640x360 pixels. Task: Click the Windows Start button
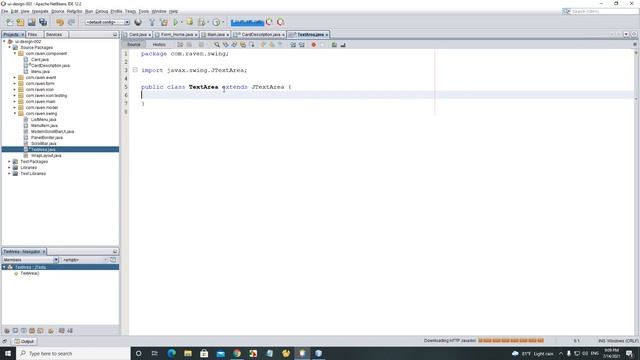pos(8,353)
